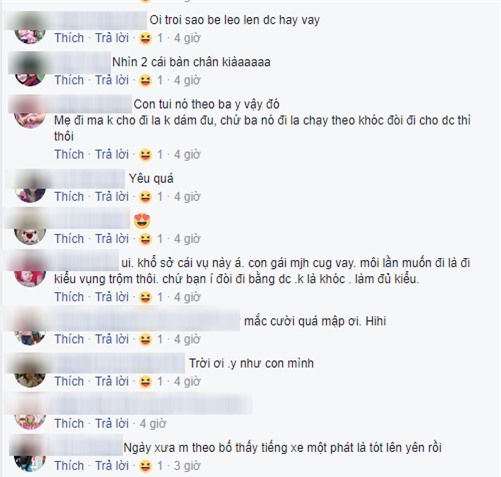Reply to 'Nhìn 2 cái bàn chân kiaaaaaa' comment via Trả lời

[x=112, y=80]
